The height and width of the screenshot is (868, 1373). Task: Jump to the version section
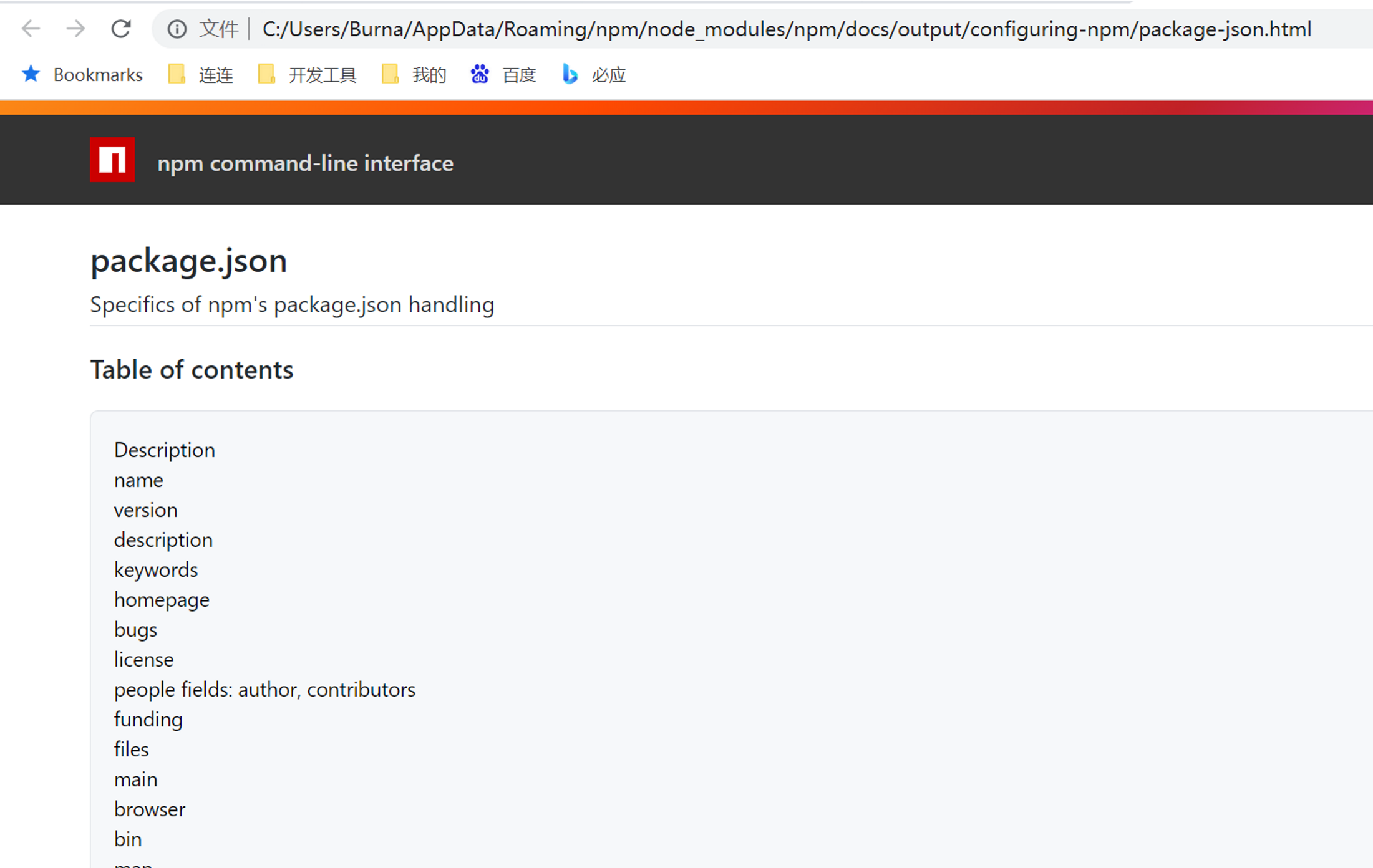point(146,510)
